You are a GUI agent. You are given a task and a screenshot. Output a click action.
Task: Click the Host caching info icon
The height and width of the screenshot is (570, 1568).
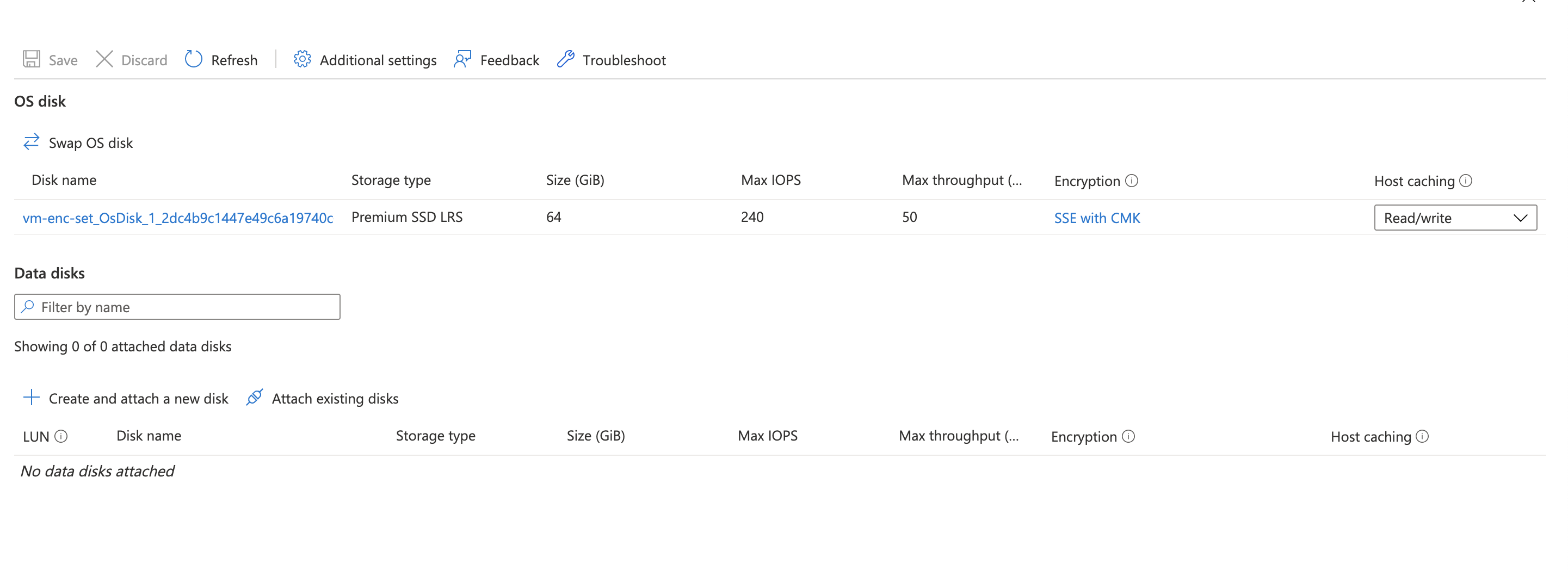(x=1467, y=180)
